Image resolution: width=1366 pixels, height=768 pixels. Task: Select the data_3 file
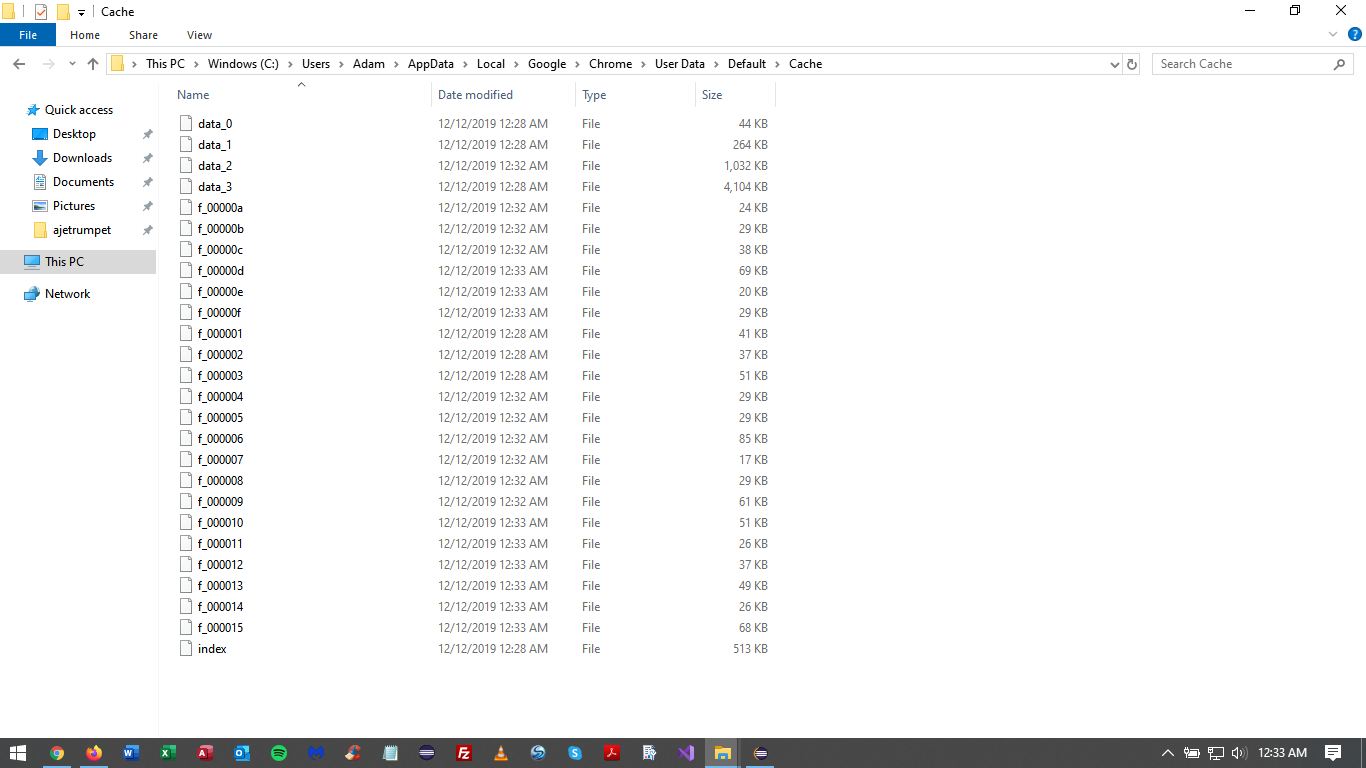tap(215, 187)
